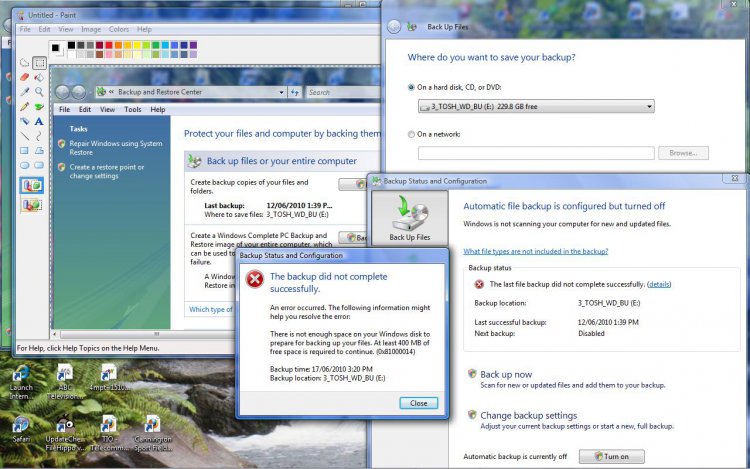Pick the Airbrush spray tool in Paint
Image resolution: width=750 pixels, height=469 pixels.
coord(24,121)
